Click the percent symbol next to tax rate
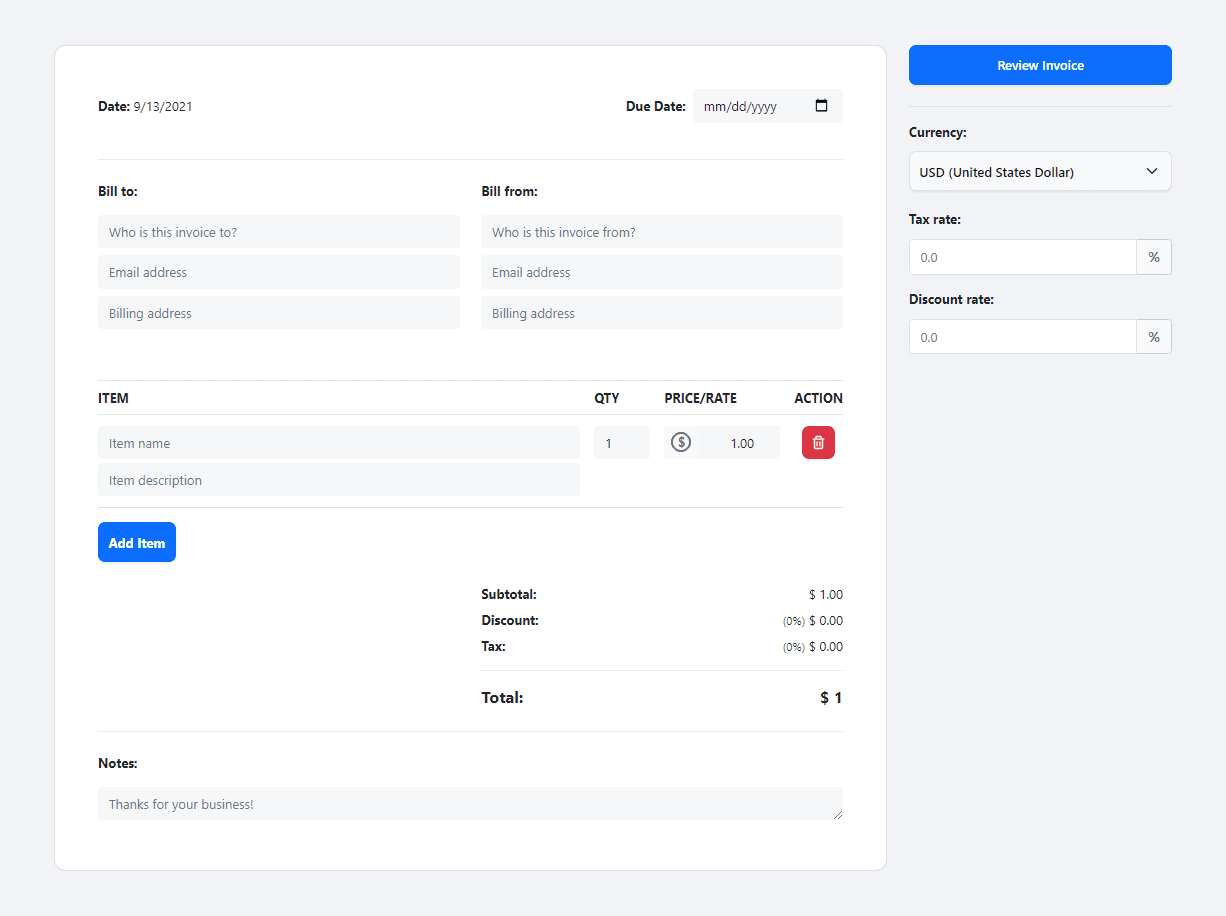1226x916 pixels. pyautogui.click(x=1154, y=257)
